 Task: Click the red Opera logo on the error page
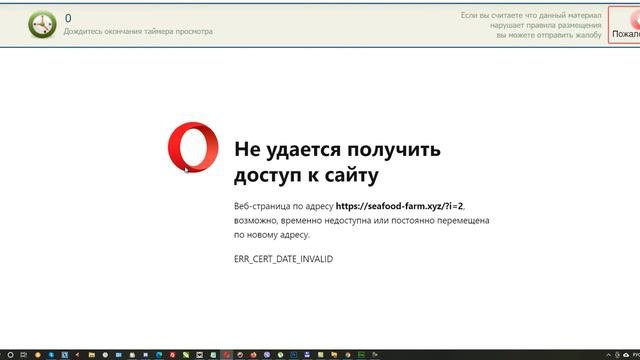(193, 147)
